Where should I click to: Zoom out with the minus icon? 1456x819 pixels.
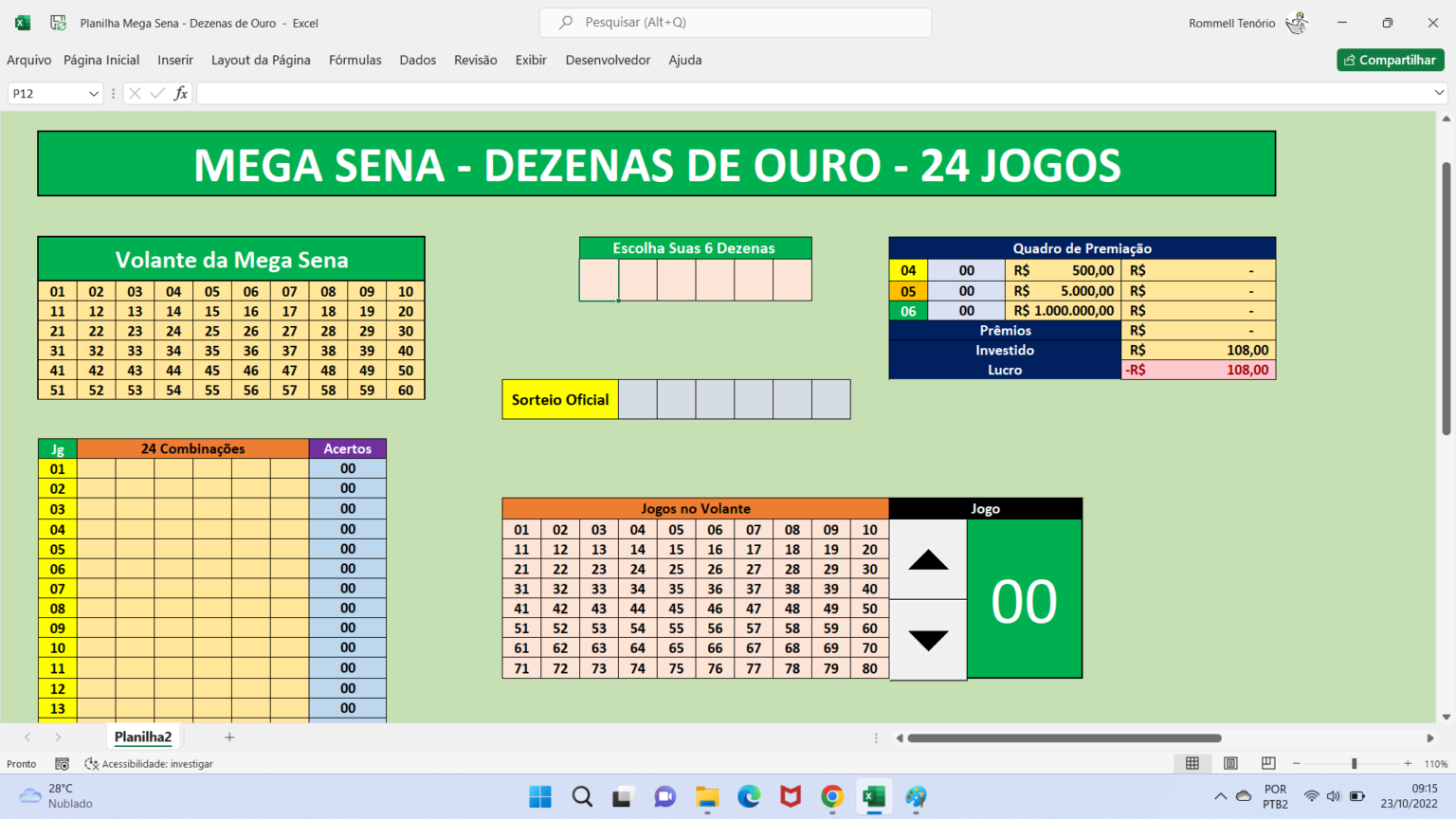[x=1297, y=763]
